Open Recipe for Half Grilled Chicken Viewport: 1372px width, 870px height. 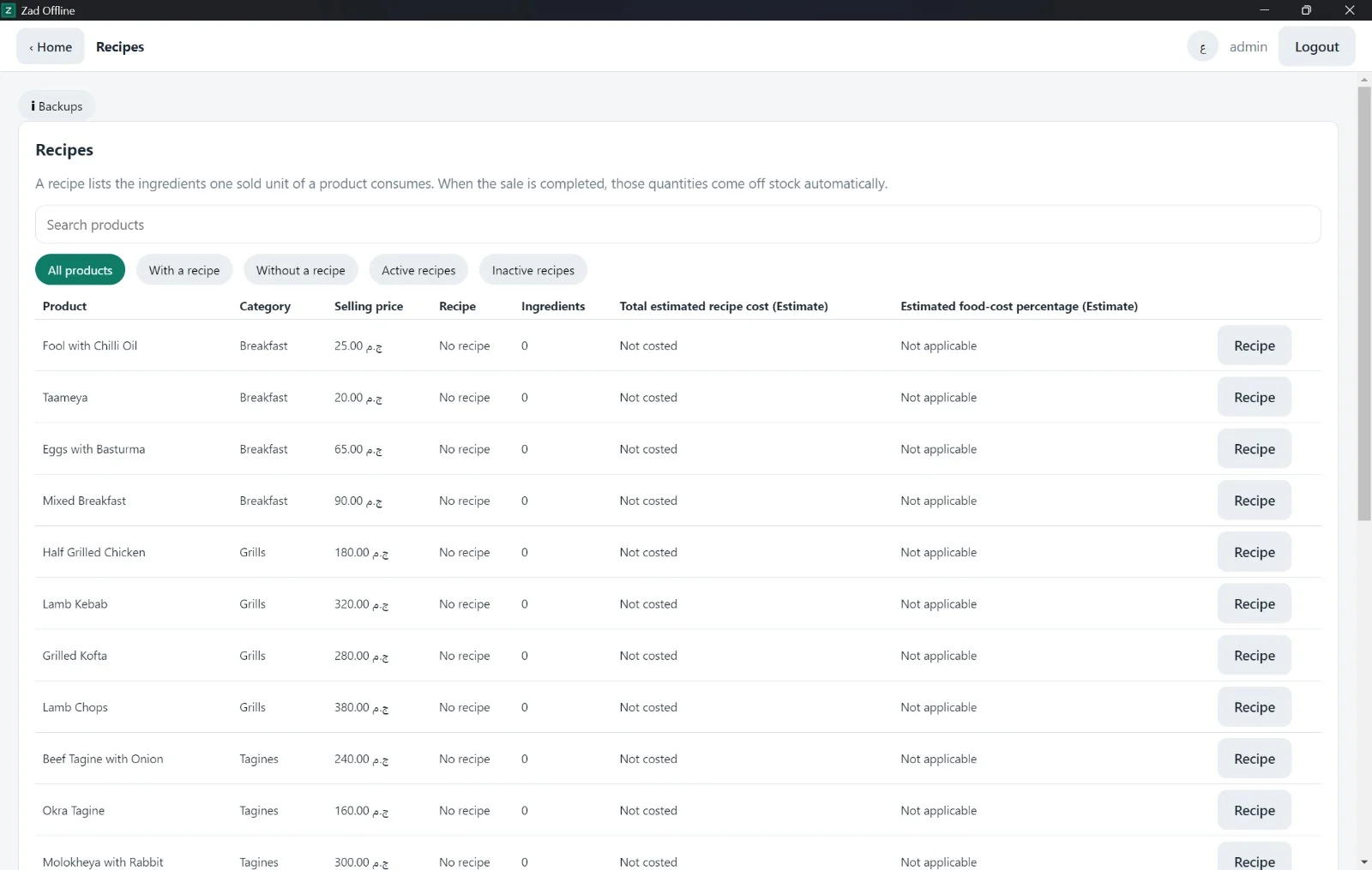pos(1254,552)
